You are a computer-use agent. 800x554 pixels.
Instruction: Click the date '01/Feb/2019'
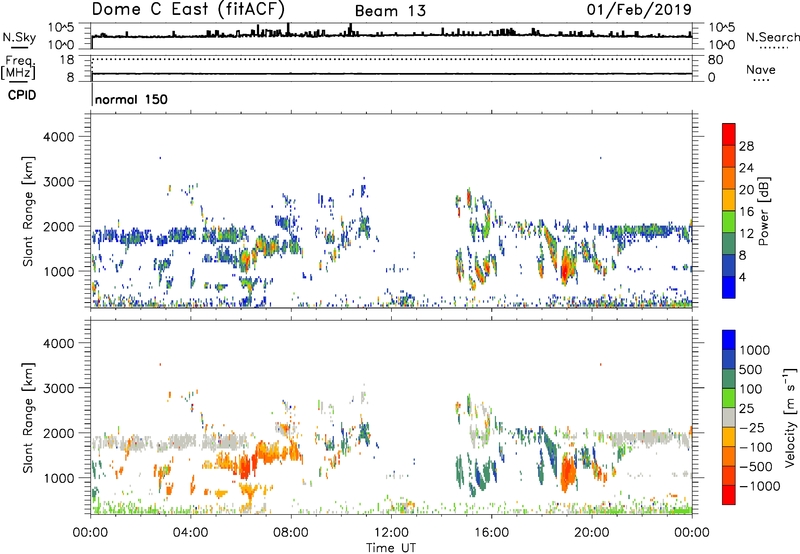(x=639, y=10)
